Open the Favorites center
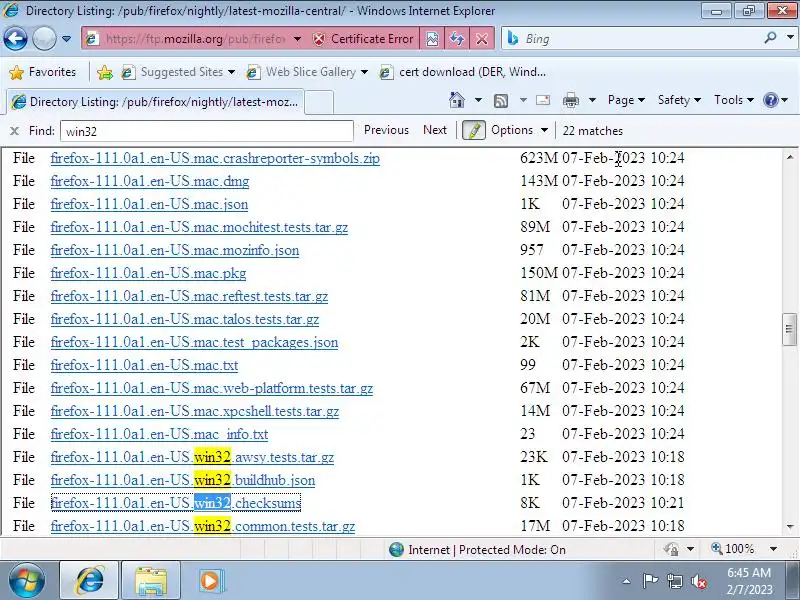Viewport: 800px width, 600px height. pyautogui.click(x=43, y=72)
